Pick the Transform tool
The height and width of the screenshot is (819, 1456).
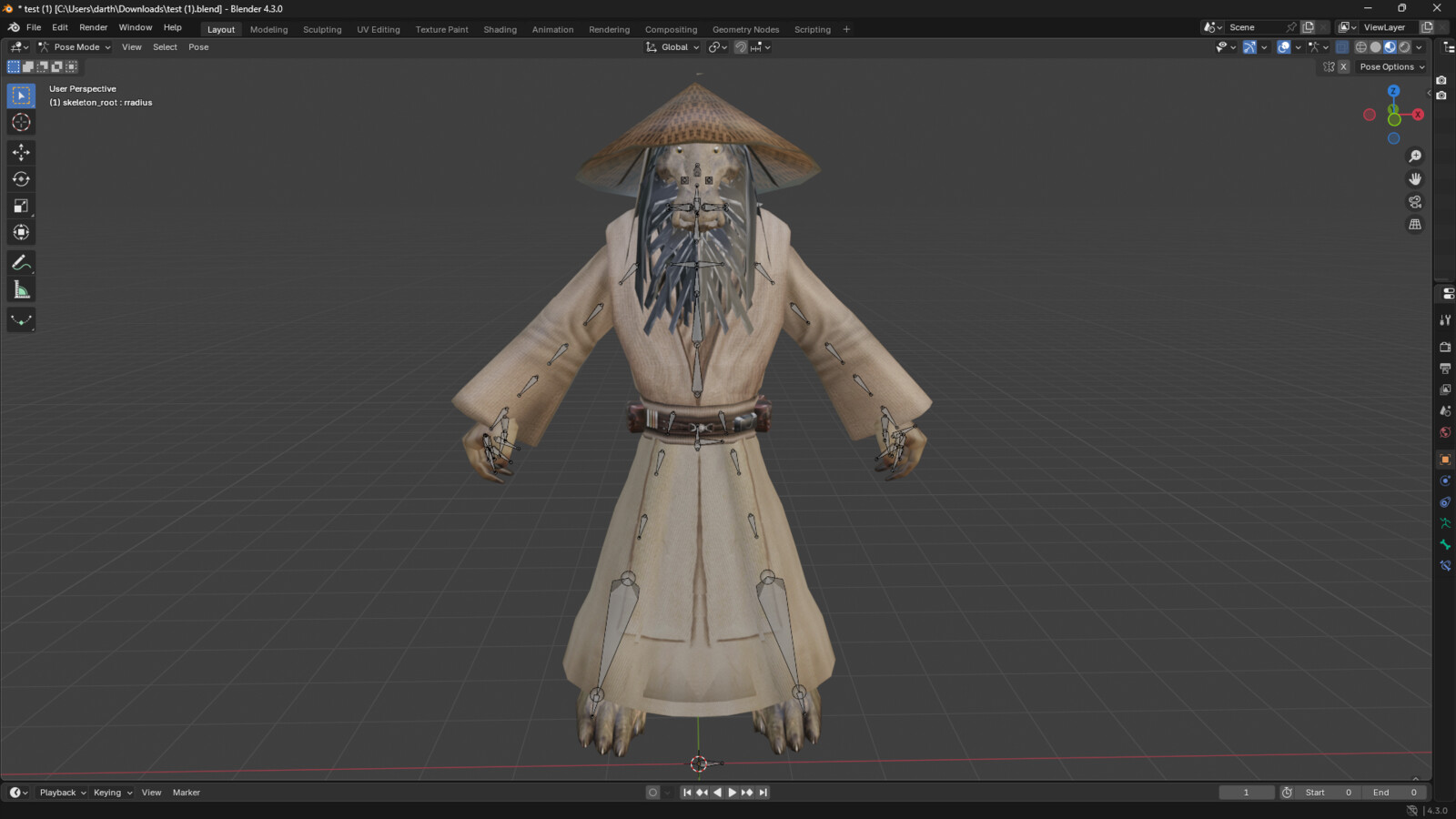[x=21, y=232]
